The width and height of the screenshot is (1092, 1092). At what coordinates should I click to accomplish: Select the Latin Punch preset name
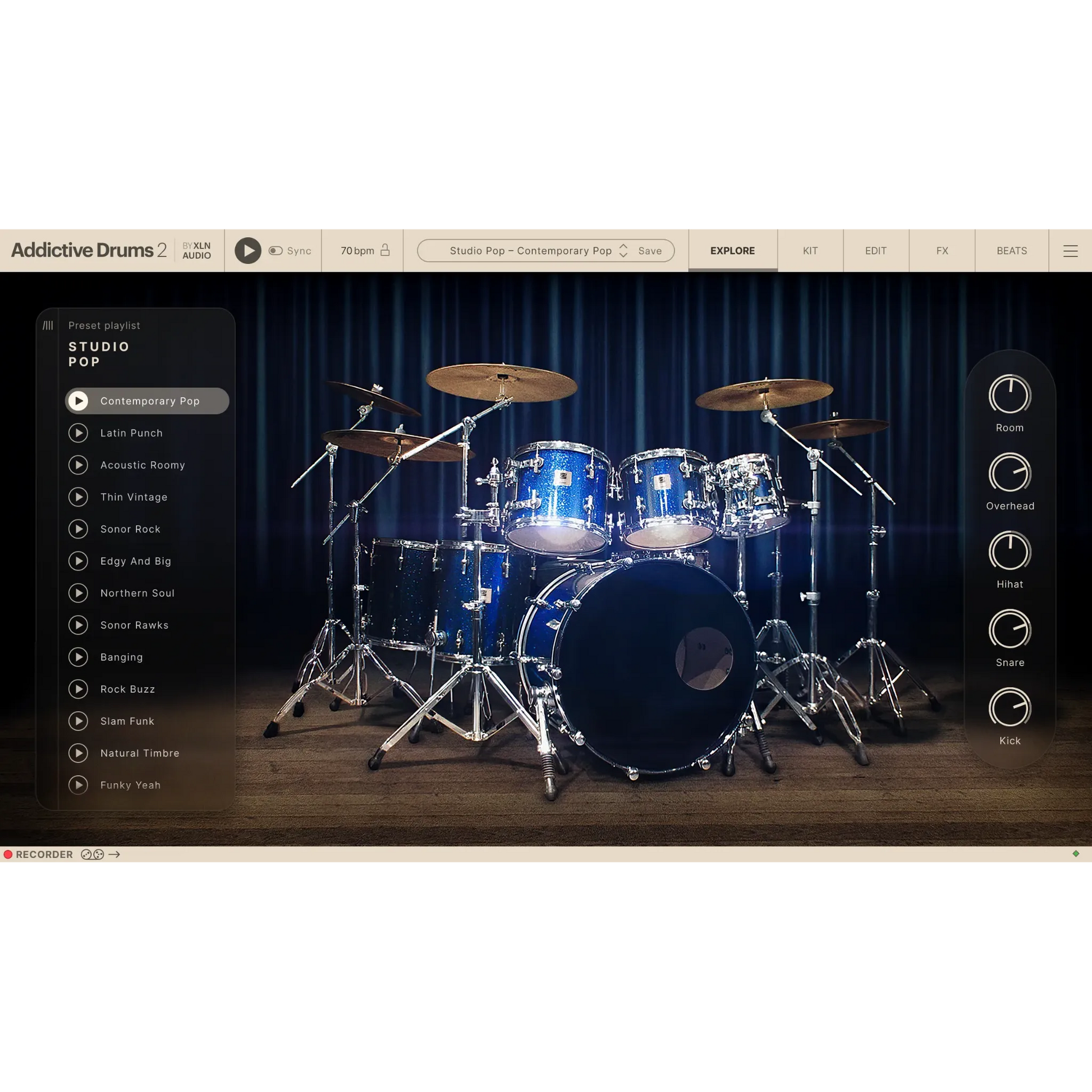(132, 433)
